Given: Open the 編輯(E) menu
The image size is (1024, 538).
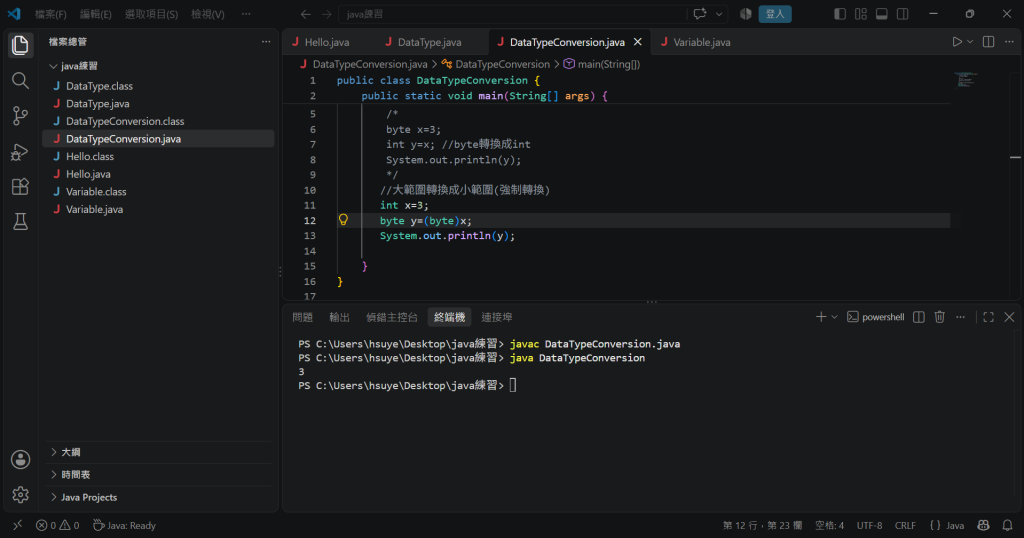Looking at the screenshot, I should (95, 14).
